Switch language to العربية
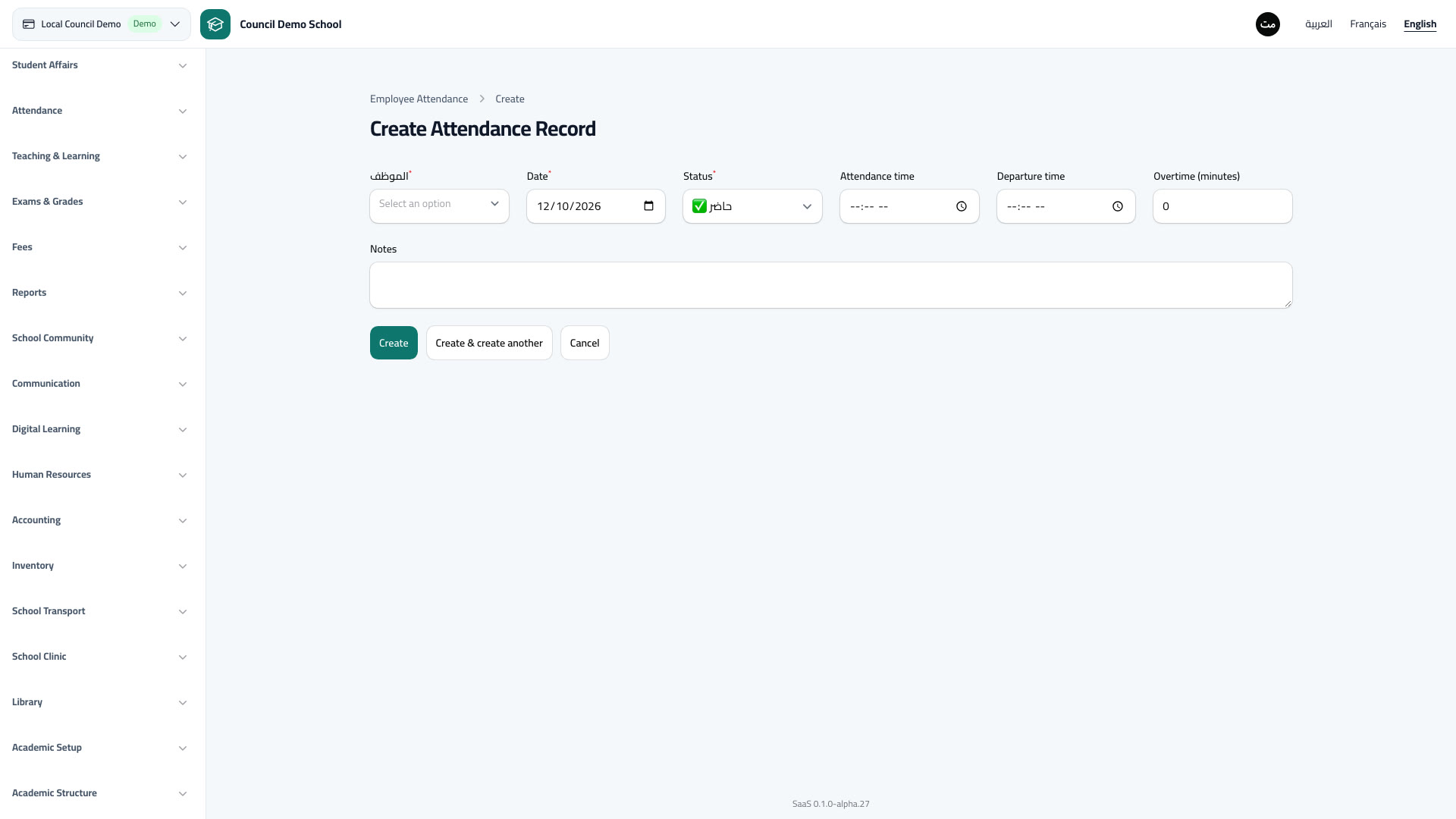This screenshot has height=819, width=1456. coord(1319,24)
